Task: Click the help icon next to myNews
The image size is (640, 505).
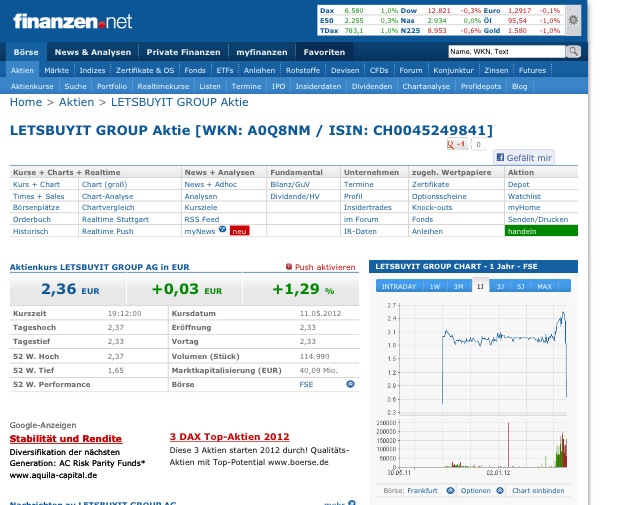Action: click(222, 230)
